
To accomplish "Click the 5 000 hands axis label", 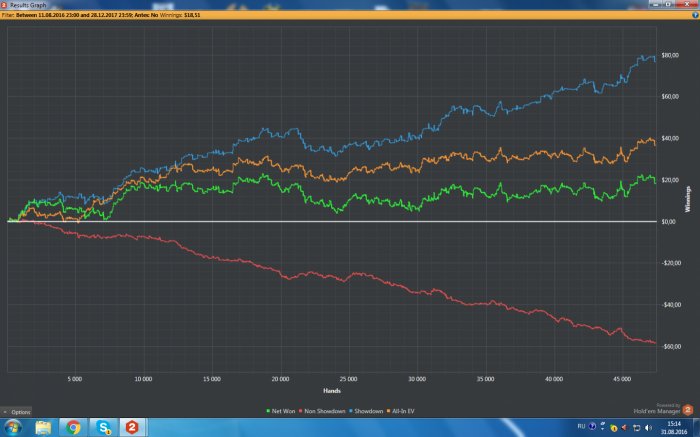I will click(75, 379).
